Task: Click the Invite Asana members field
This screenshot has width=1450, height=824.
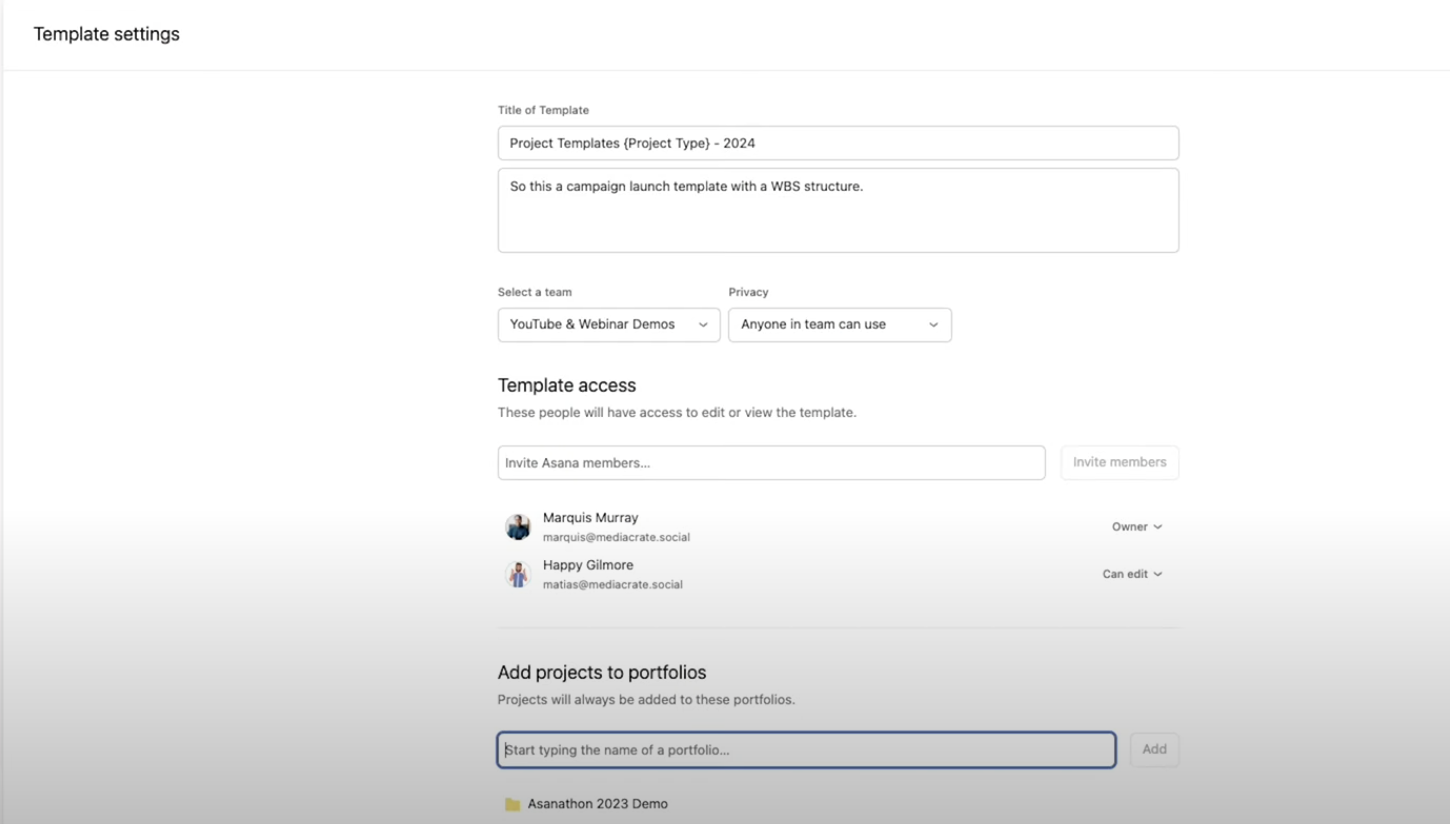Action: click(x=771, y=462)
